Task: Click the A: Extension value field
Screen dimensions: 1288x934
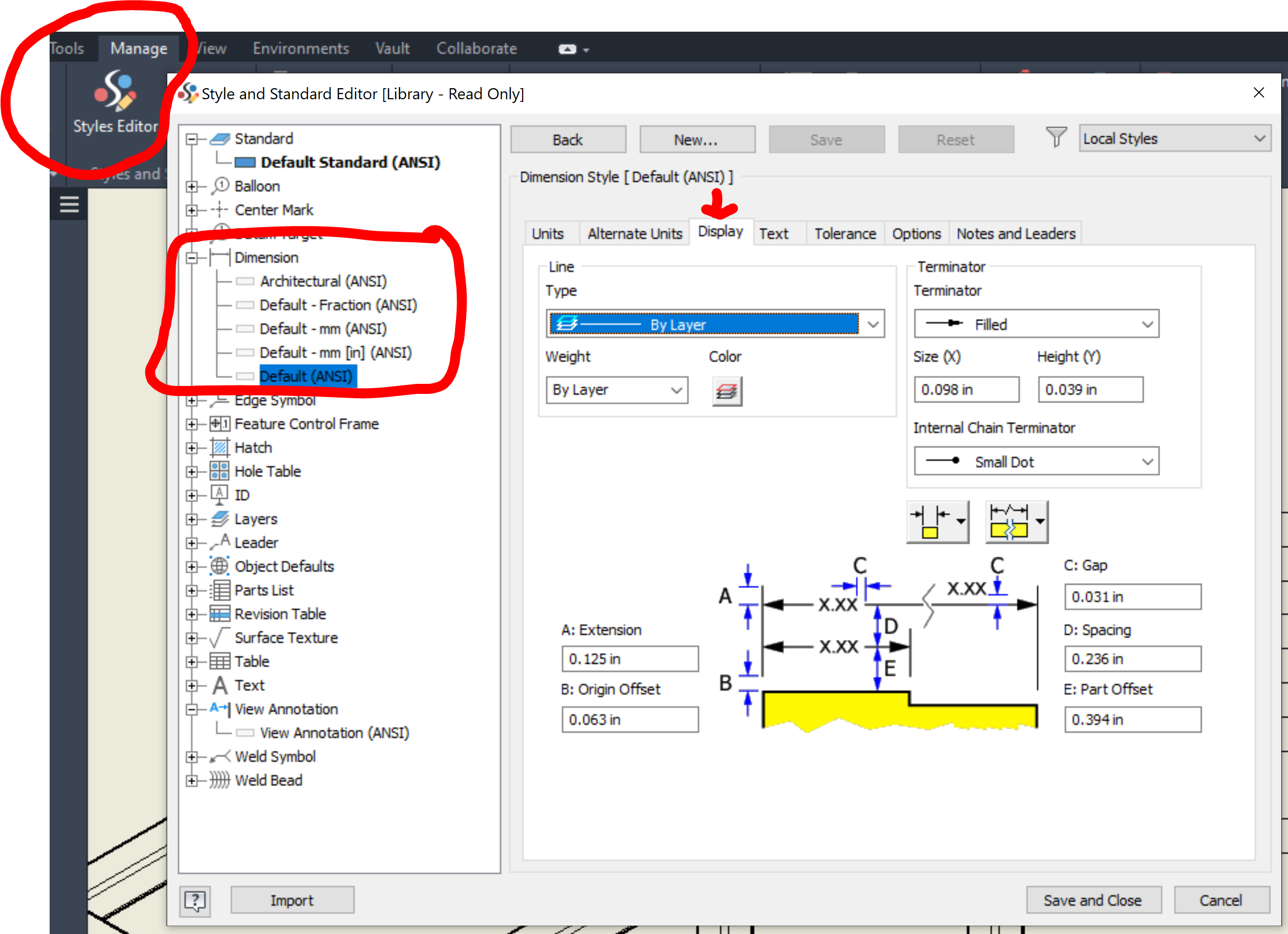Action: pos(630,659)
